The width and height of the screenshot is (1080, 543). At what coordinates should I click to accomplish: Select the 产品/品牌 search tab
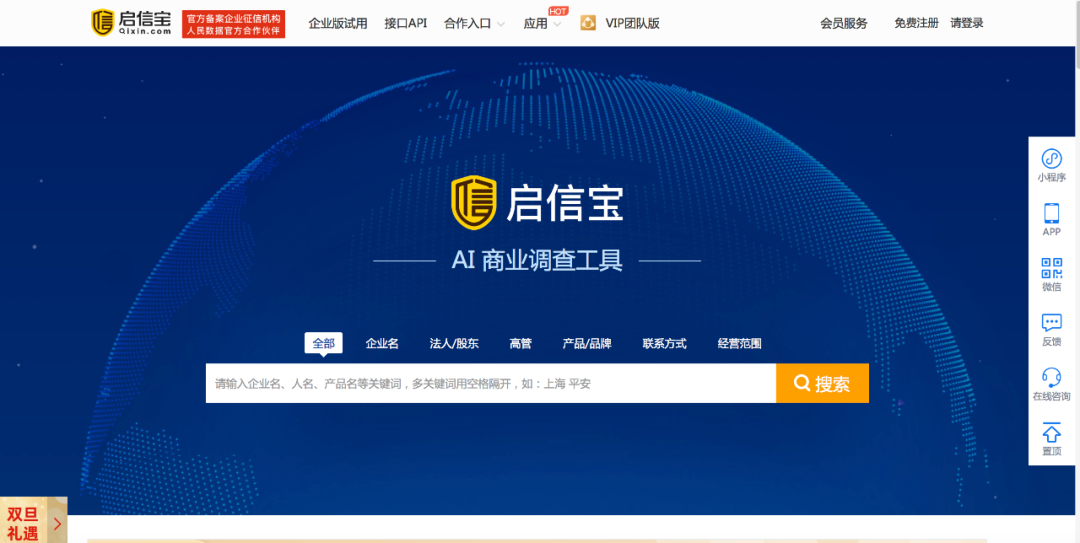[587, 343]
